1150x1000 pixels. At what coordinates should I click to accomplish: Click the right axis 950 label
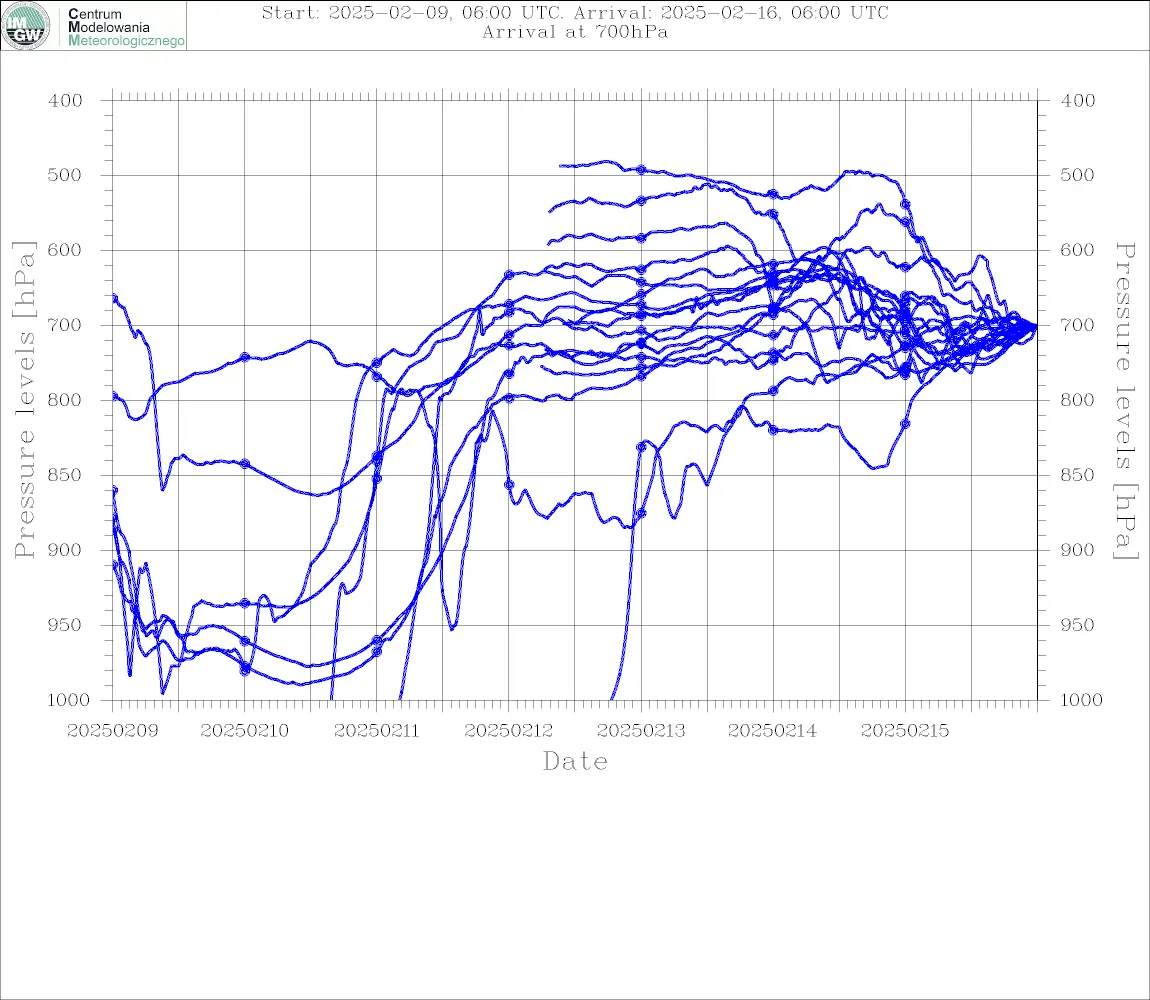click(1078, 625)
